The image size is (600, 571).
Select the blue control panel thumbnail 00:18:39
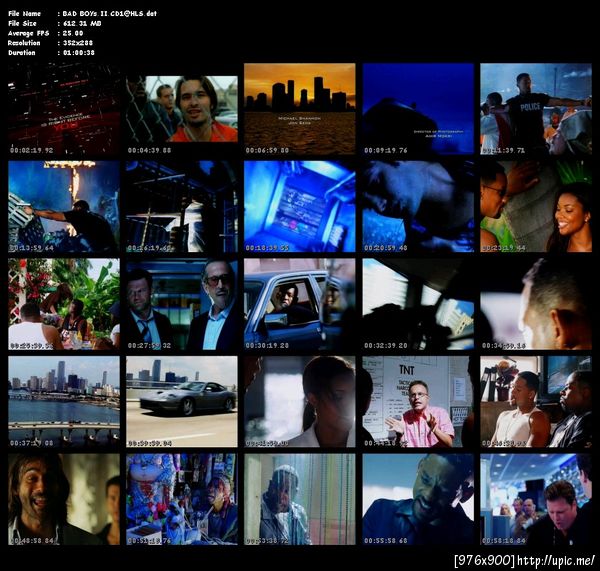pos(300,207)
